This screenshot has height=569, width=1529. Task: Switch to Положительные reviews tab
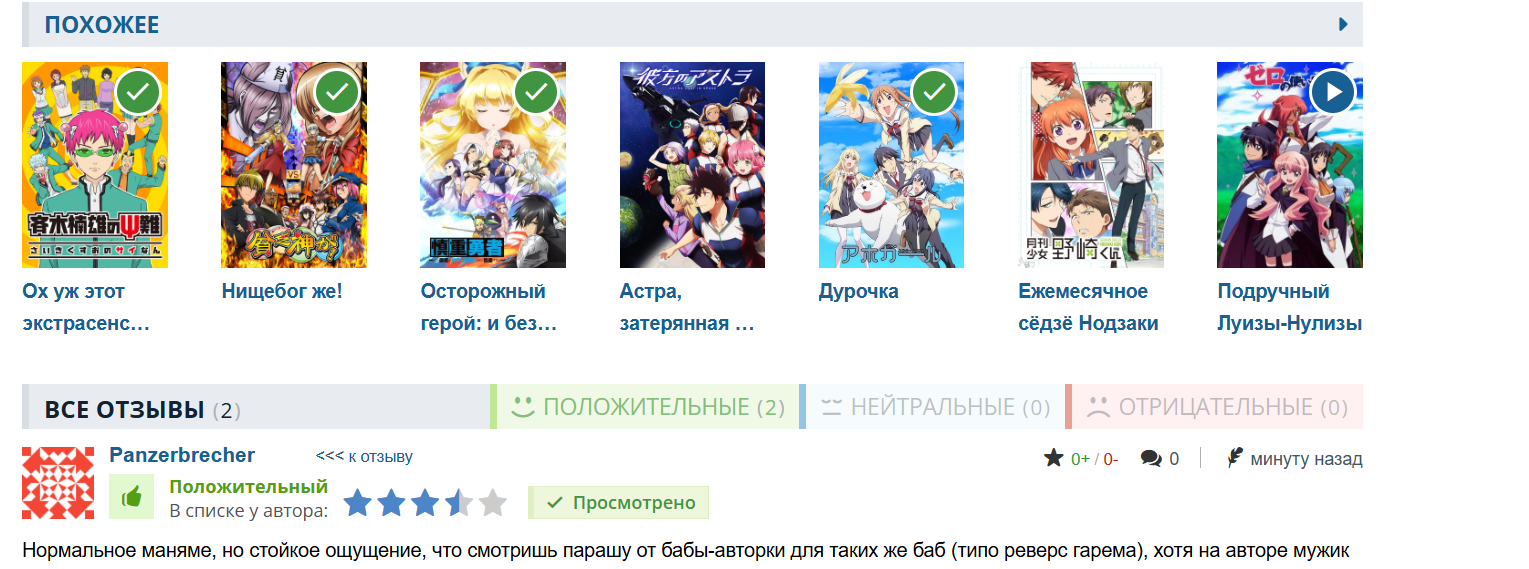click(x=646, y=407)
